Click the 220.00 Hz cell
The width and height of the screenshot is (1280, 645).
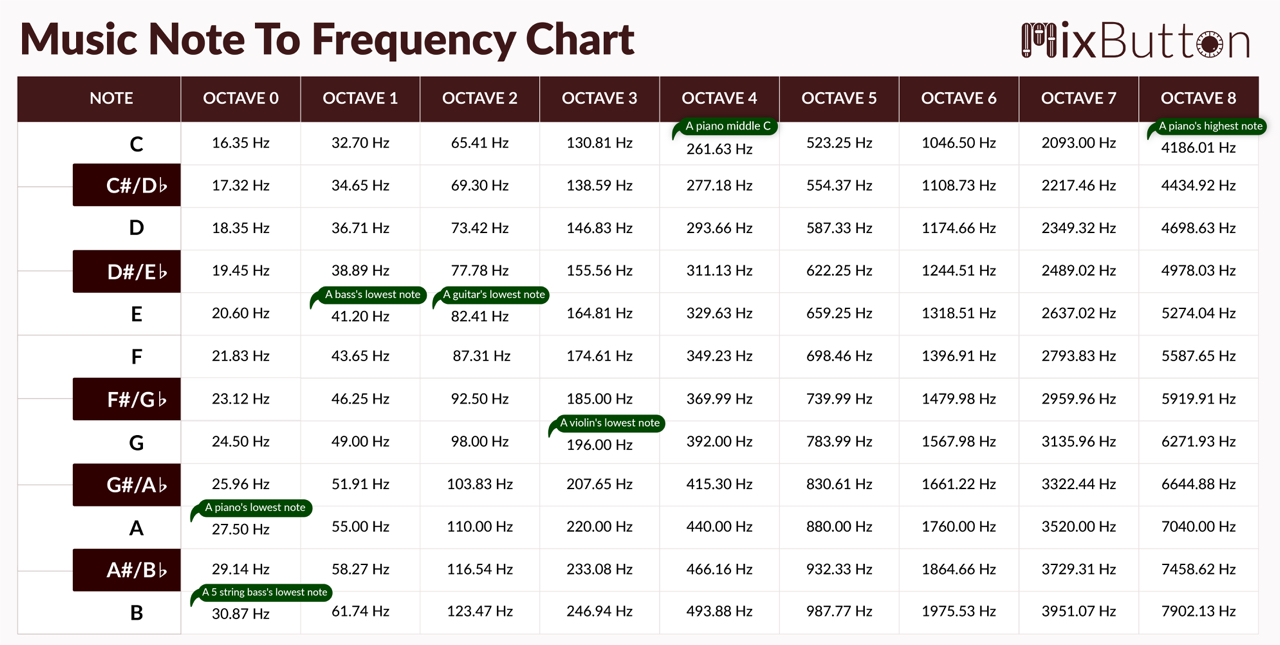click(x=600, y=527)
